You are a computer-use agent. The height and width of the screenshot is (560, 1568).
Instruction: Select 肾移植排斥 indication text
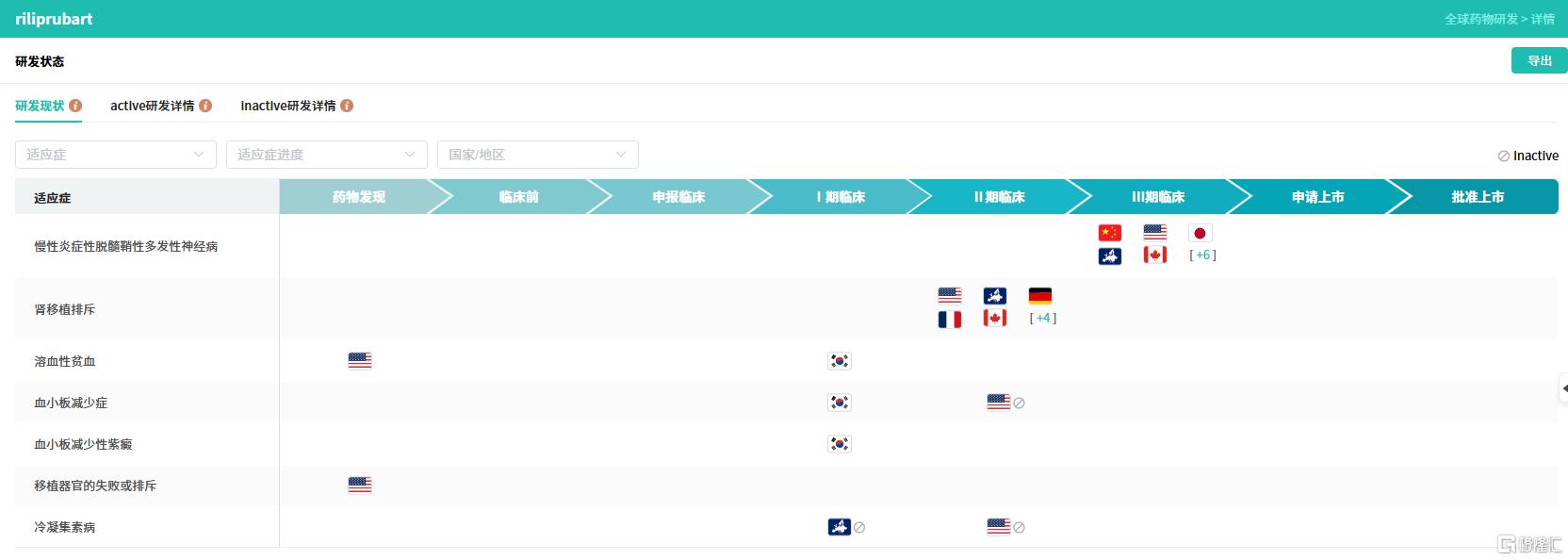65,309
